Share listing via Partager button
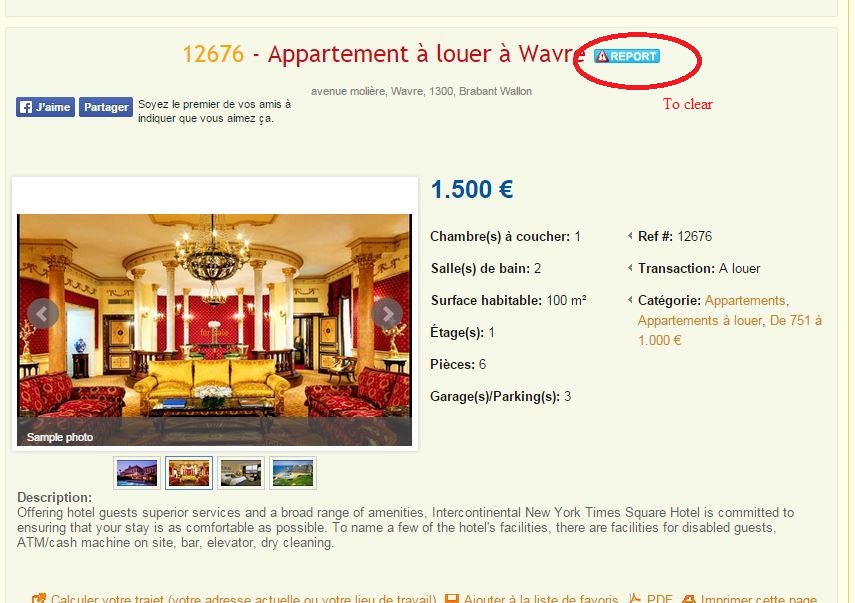855x603 pixels. click(x=106, y=107)
